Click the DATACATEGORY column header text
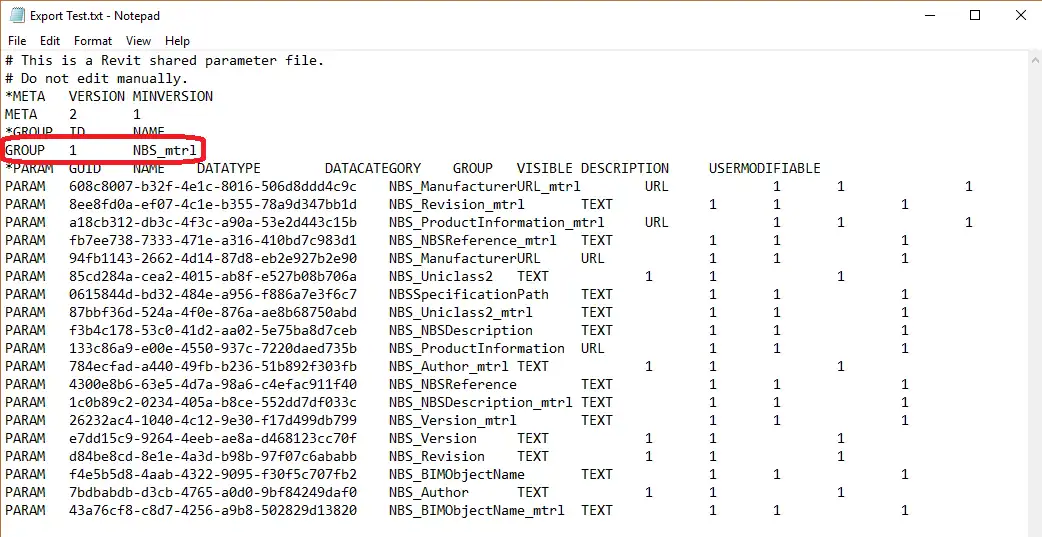This screenshot has width=1042, height=537. (372, 168)
